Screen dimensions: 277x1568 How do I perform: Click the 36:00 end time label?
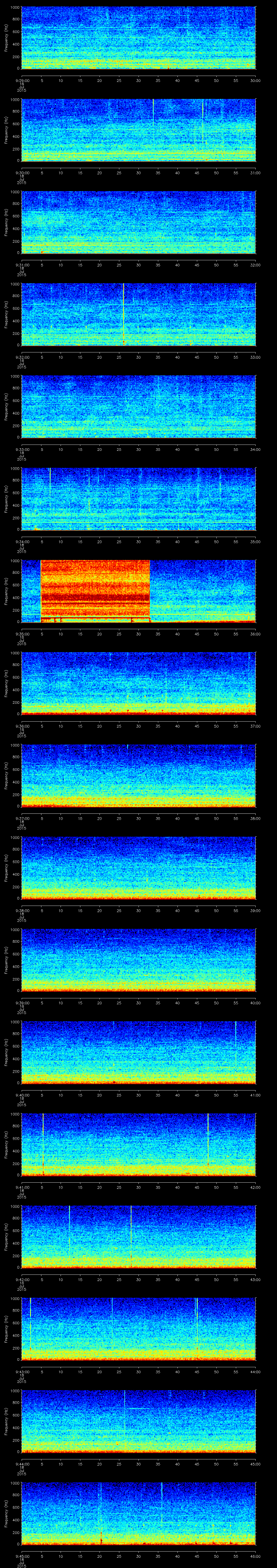(256, 634)
